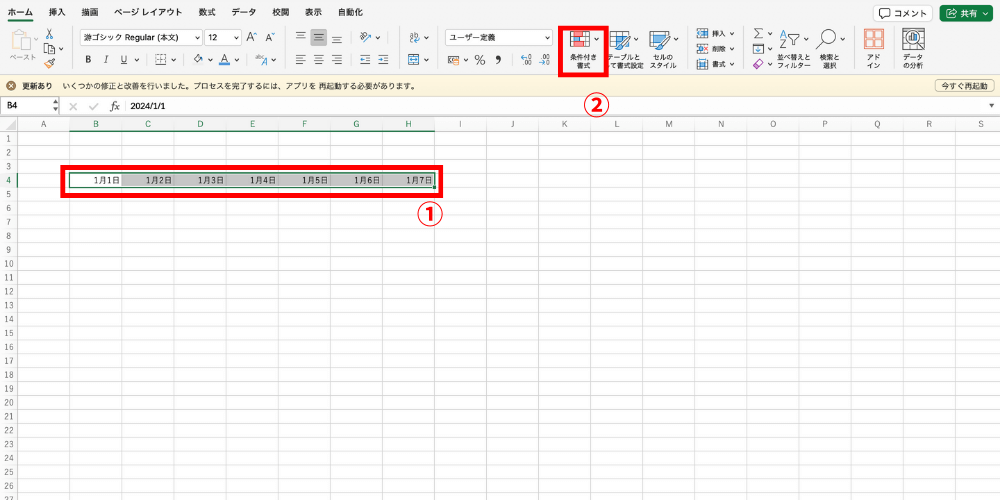Click the wrap text icon

coord(414,38)
